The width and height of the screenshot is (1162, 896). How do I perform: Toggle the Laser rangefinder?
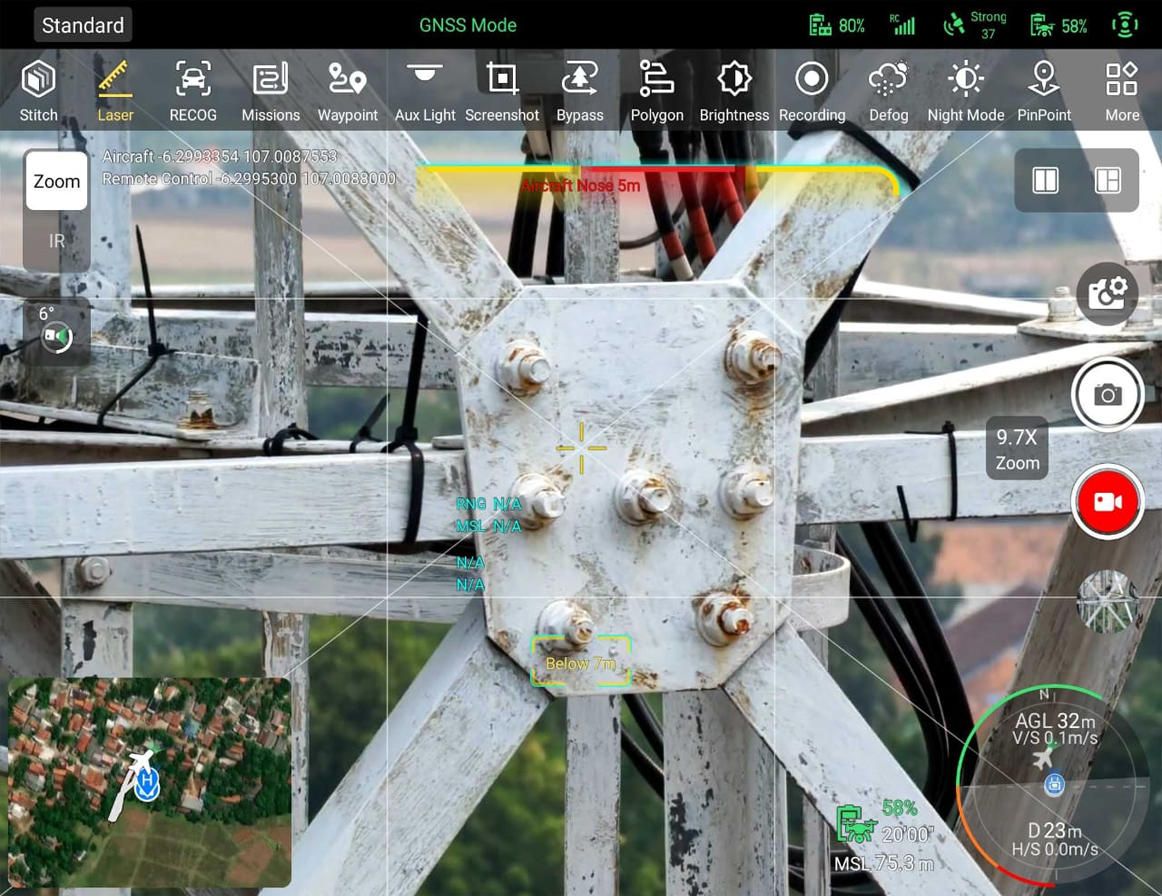coord(115,91)
